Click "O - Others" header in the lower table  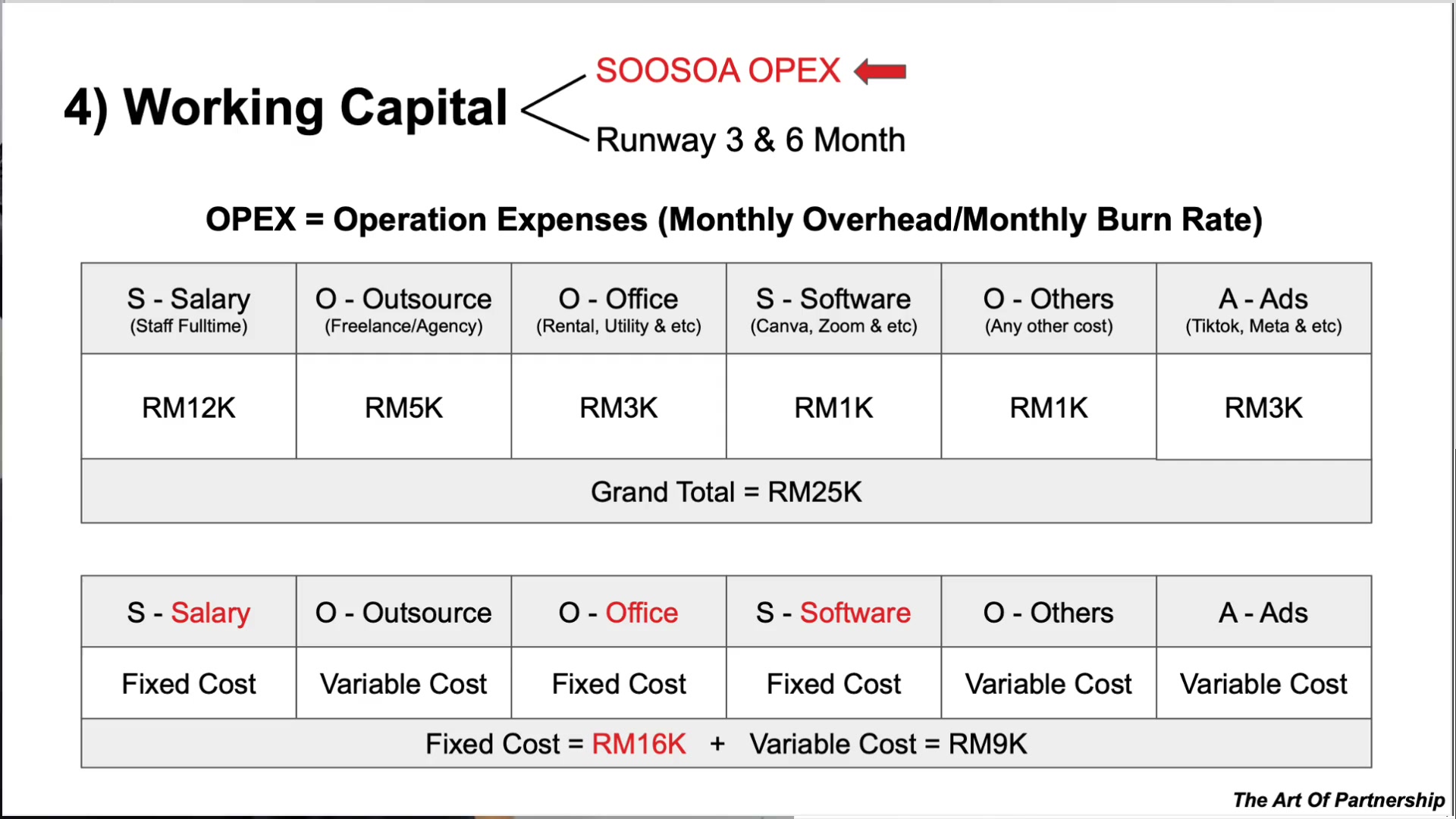coord(1049,612)
